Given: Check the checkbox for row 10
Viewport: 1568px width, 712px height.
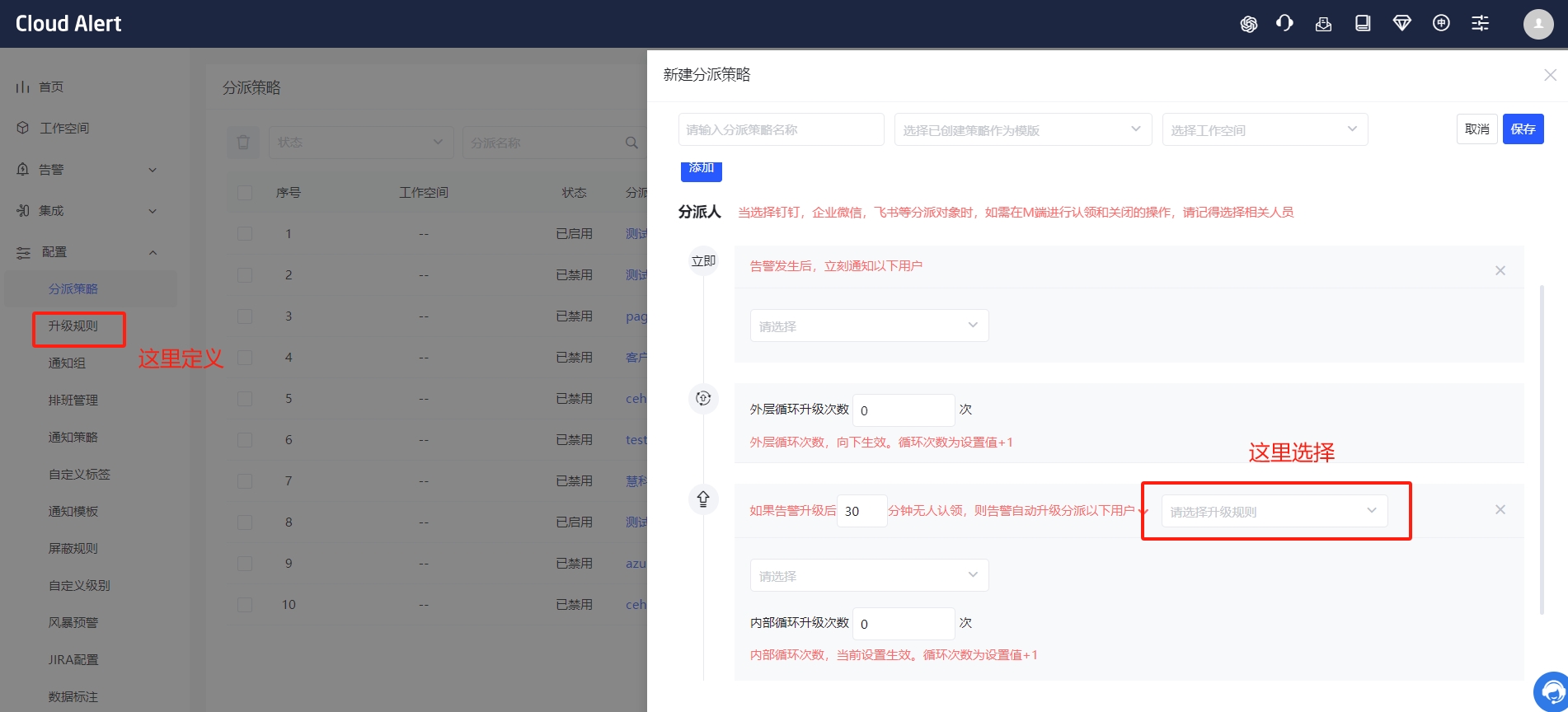Looking at the screenshot, I should [245, 604].
